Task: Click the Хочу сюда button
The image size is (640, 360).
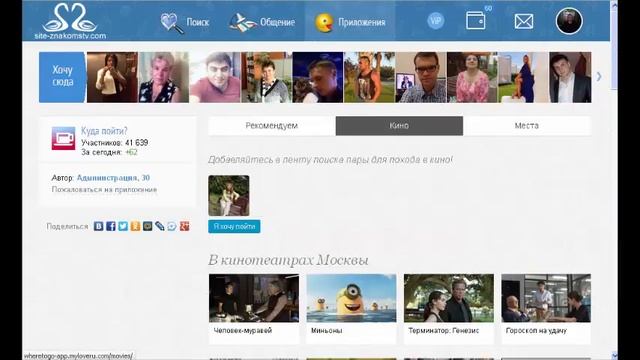Action: coord(62,77)
